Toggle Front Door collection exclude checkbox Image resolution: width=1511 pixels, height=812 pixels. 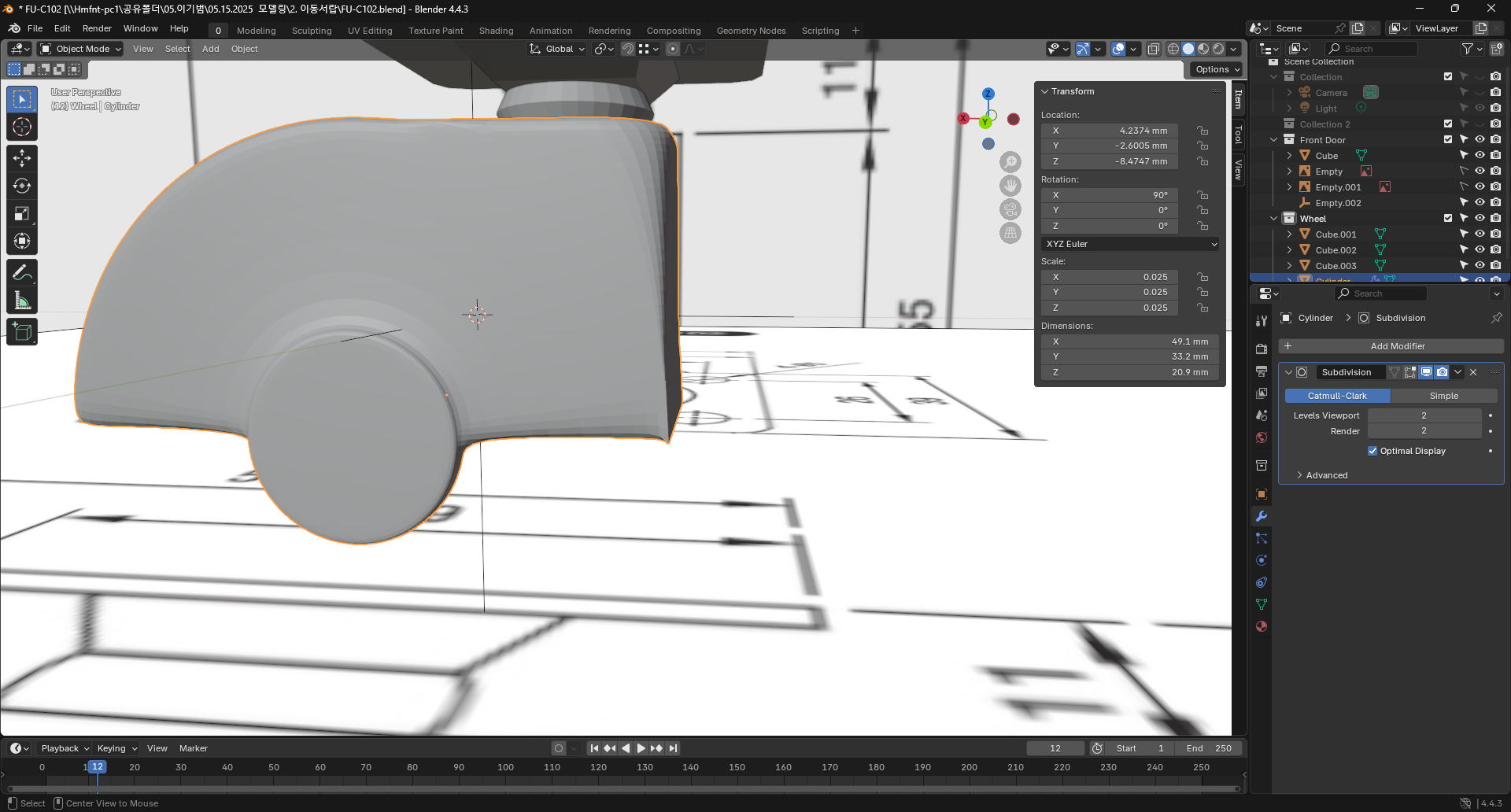(x=1448, y=139)
